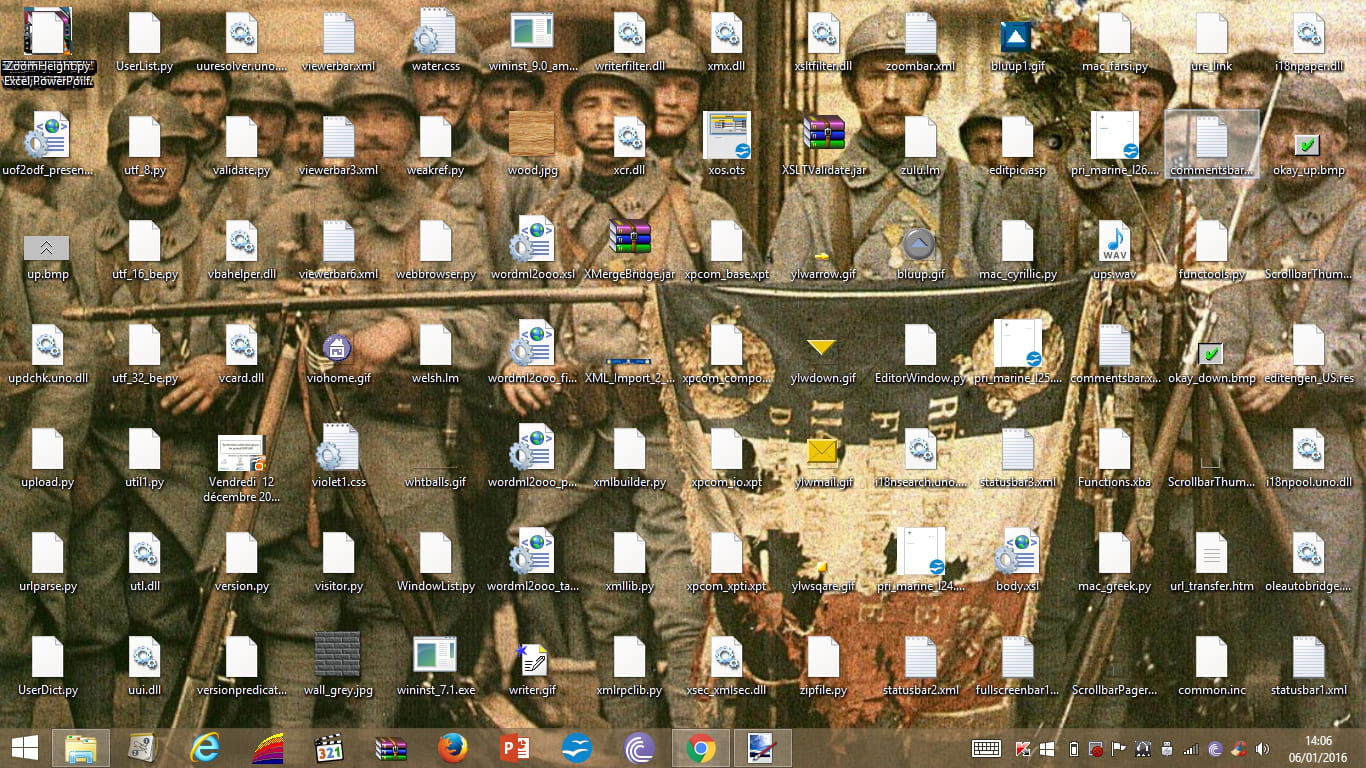Screen dimensions: 1366x768
Task: Open the touch keyboard from system tray
Action: click(x=986, y=748)
